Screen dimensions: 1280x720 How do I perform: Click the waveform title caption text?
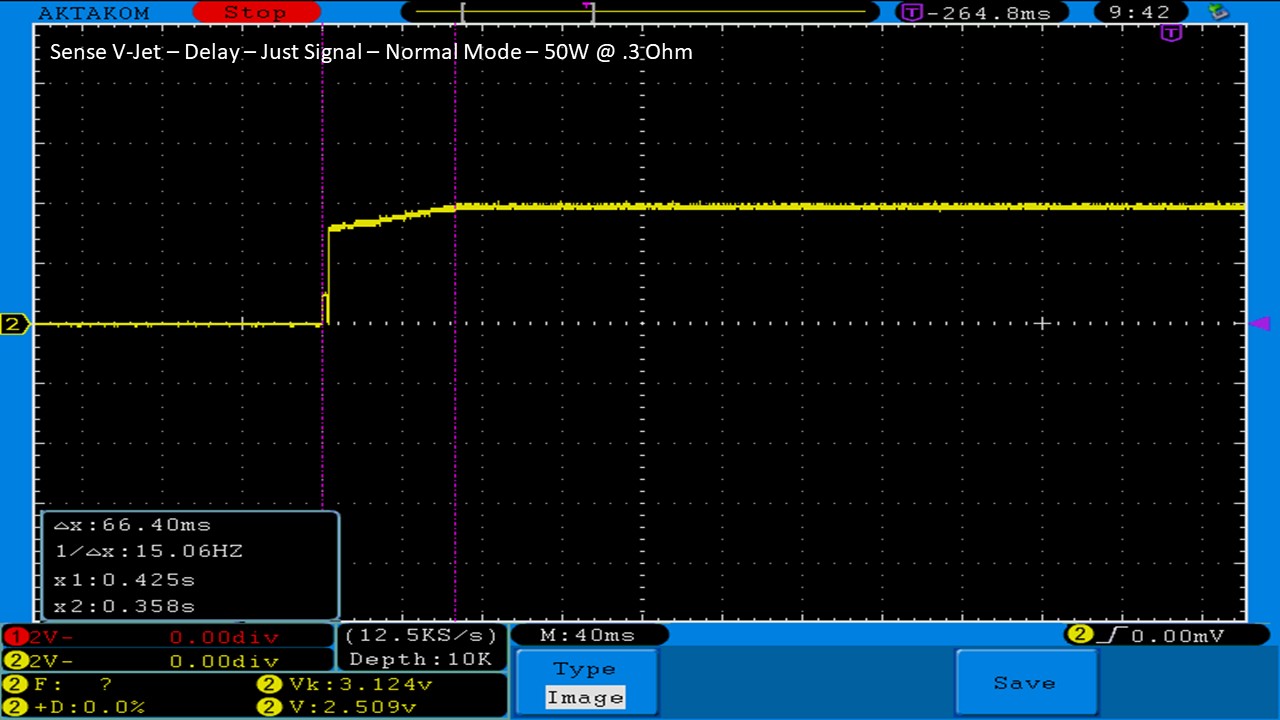371,51
